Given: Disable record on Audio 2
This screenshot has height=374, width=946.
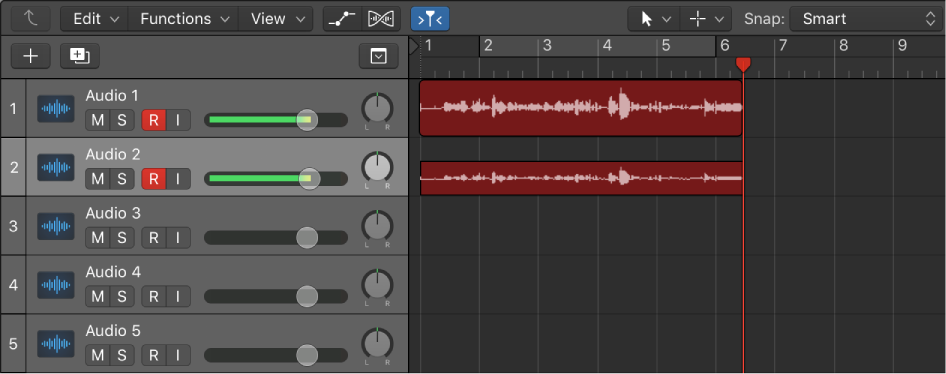Looking at the screenshot, I should click(x=154, y=179).
